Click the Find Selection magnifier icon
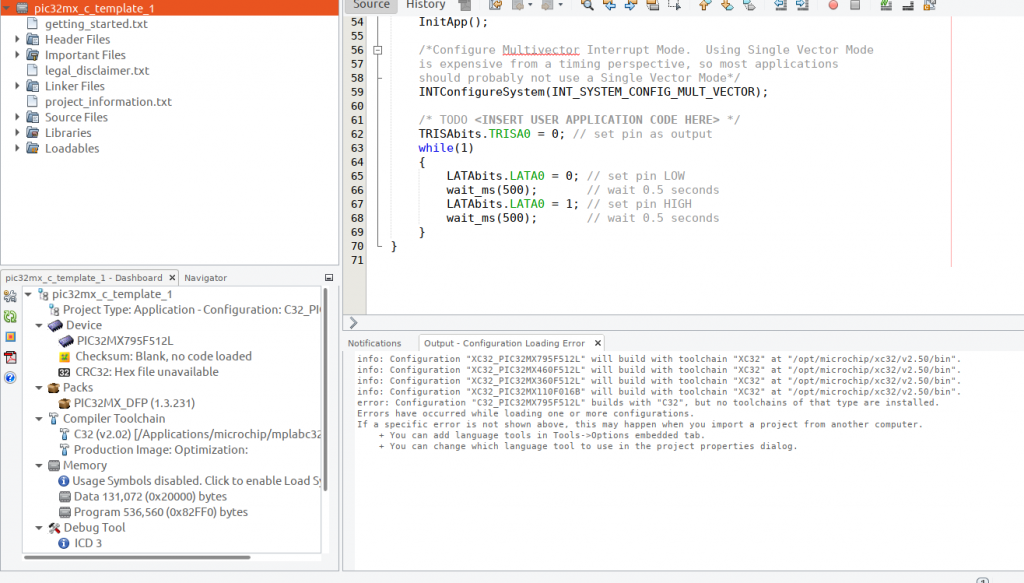The height and width of the screenshot is (583, 1024). 587,5
